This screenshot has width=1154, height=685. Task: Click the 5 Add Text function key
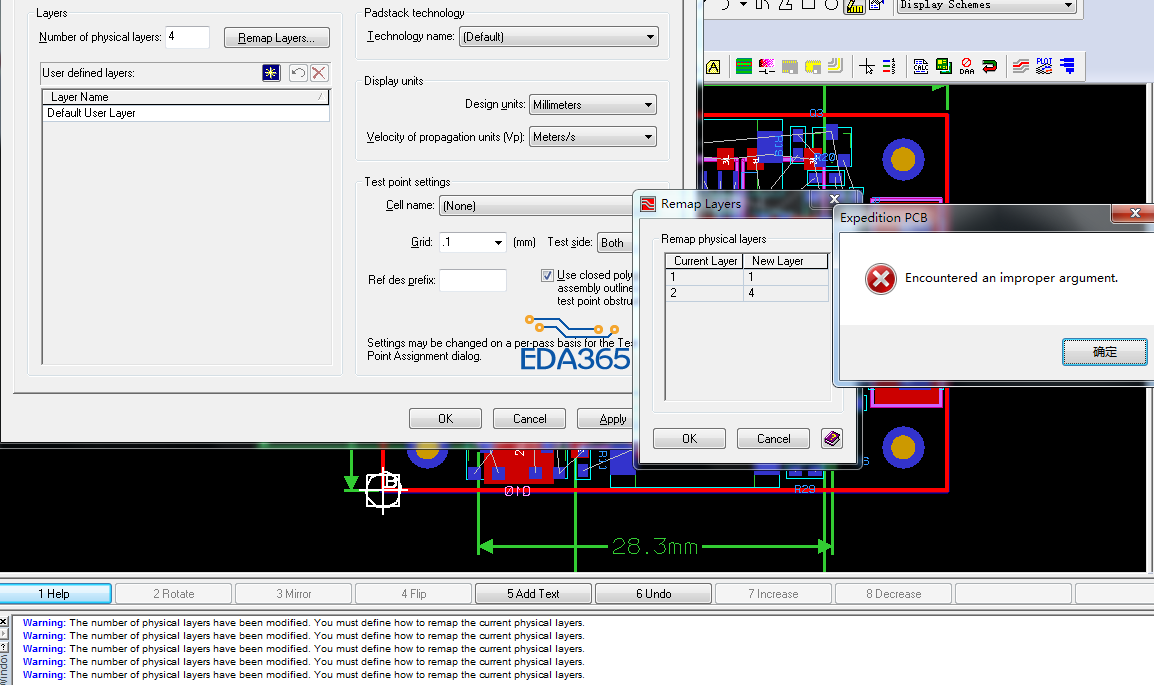[x=534, y=594]
